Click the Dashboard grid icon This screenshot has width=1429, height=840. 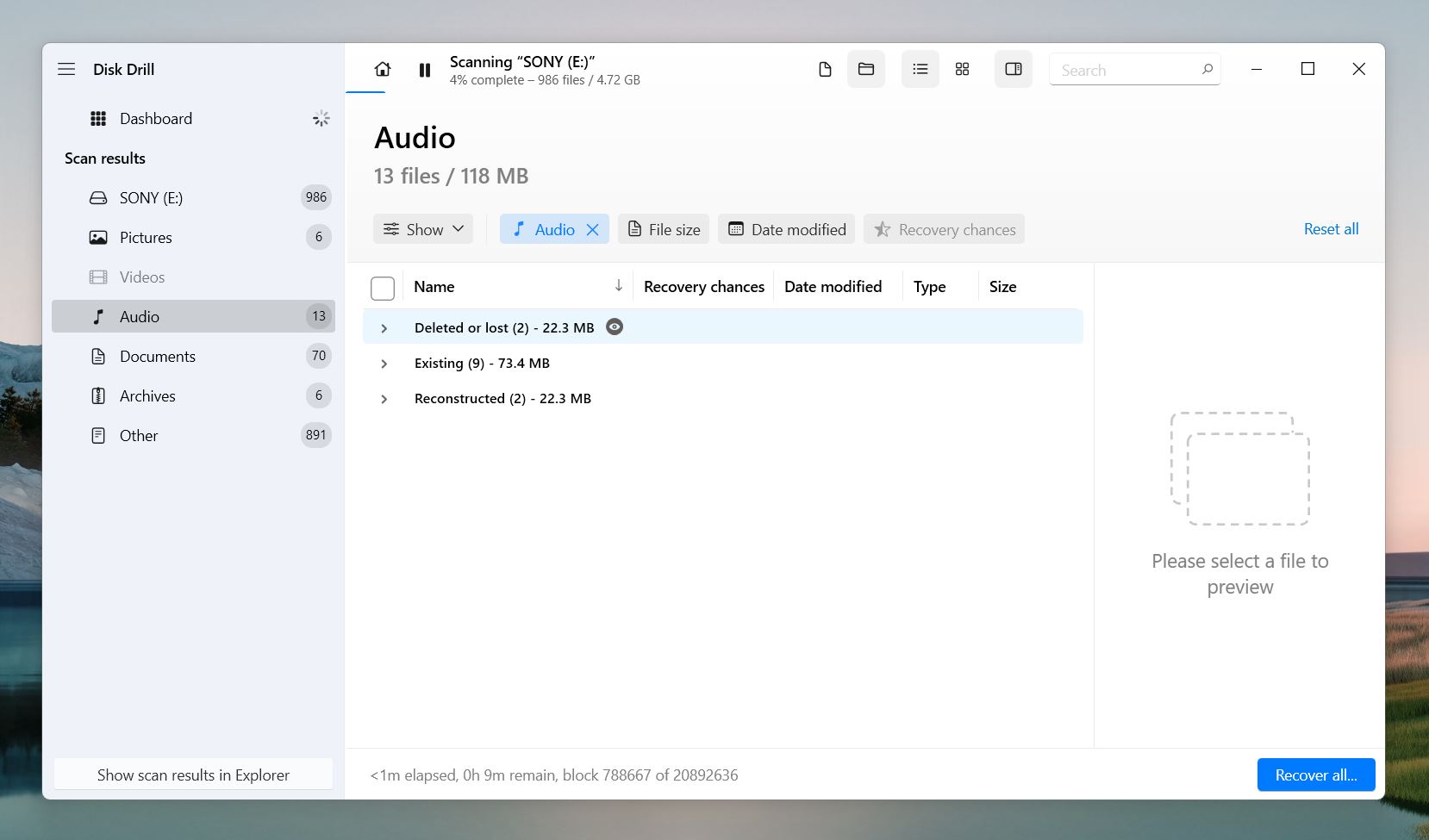98,119
